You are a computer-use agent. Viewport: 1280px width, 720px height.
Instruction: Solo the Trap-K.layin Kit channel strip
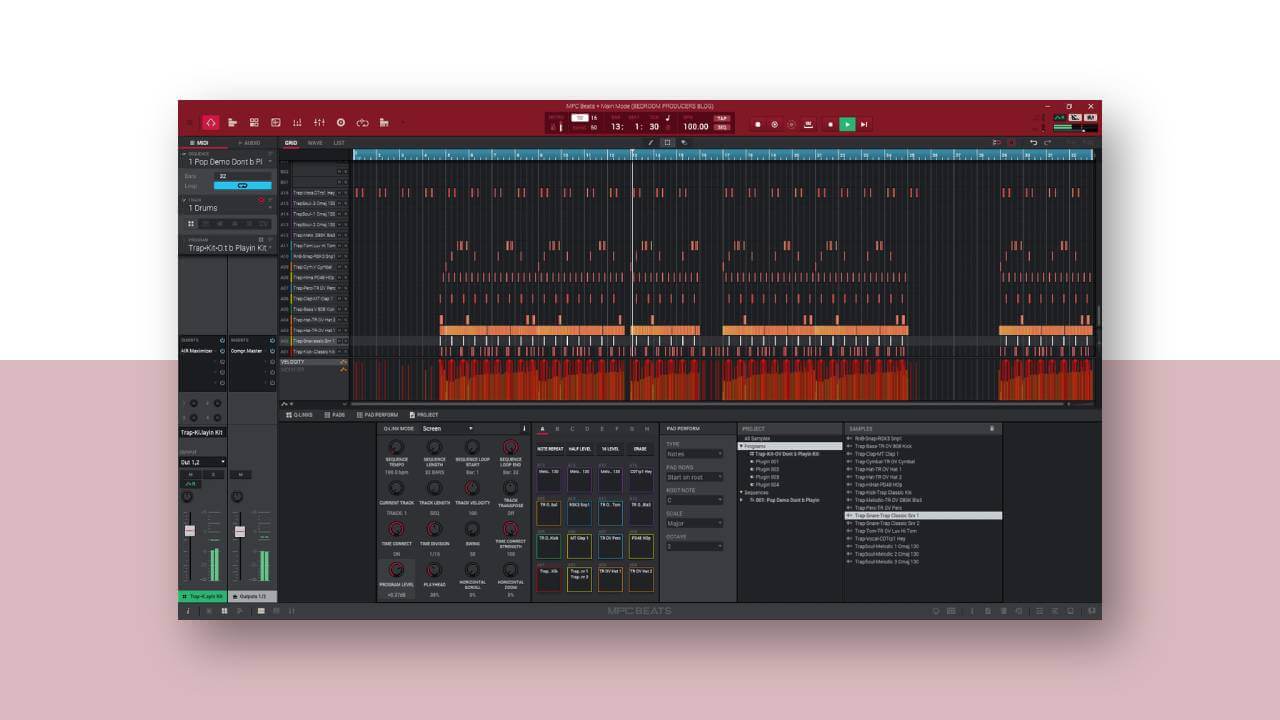click(x=212, y=475)
